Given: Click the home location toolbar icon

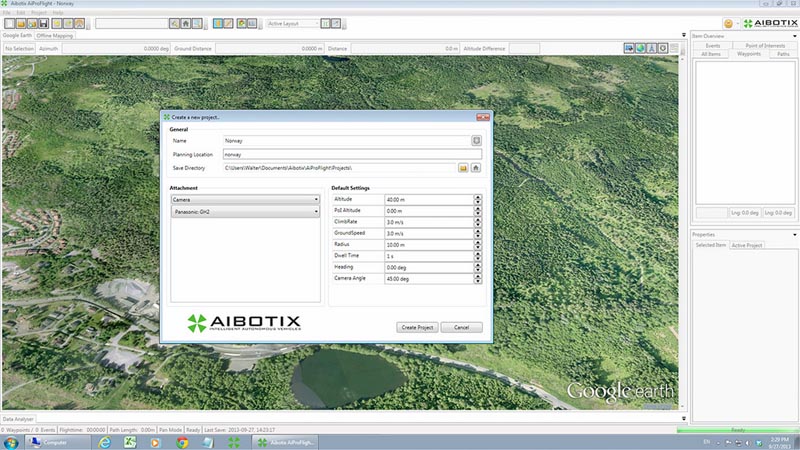Looking at the screenshot, I should tap(186, 23).
